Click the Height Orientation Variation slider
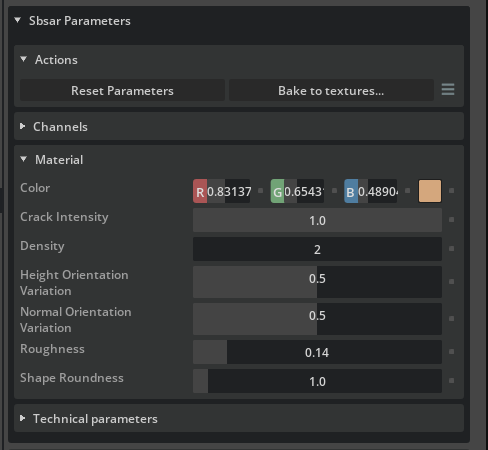 point(317,282)
